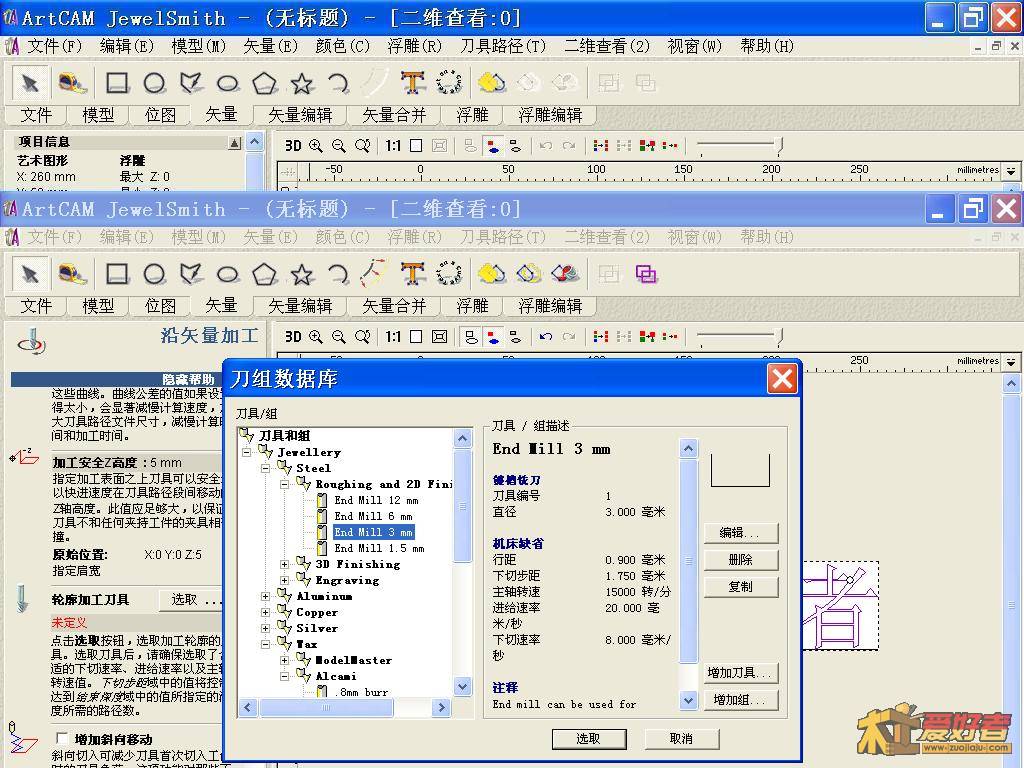Viewport: 1024px width, 768px height.
Task: Switch to 浮雕编辑 tab in back window
Action: (550, 115)
